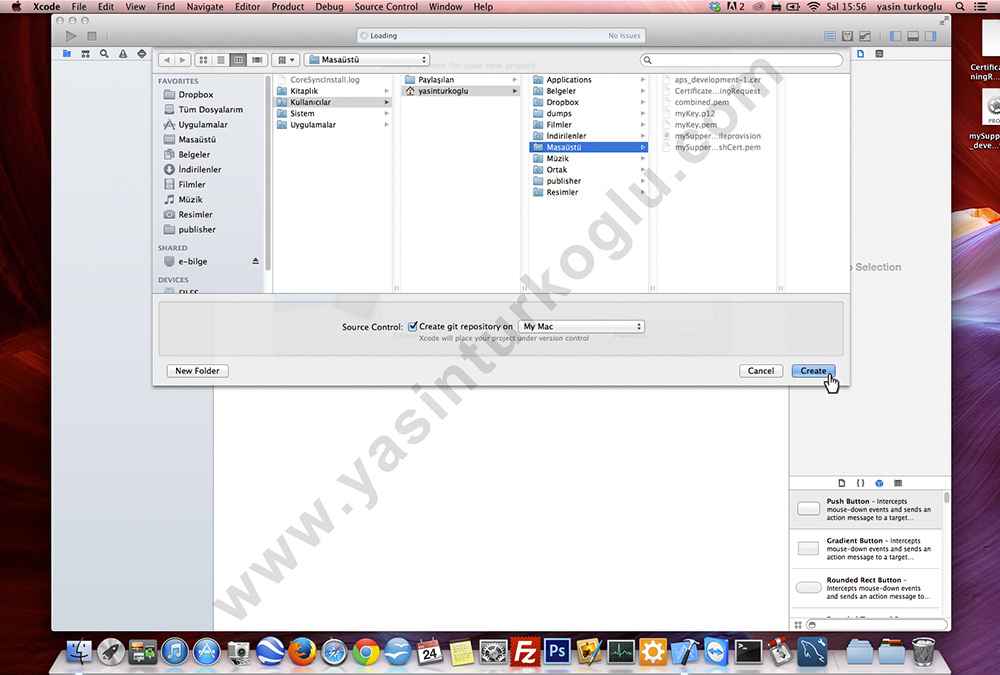Click the Xcode Run (play) button
Screen dimensions: 1000x675
coord(71,36)
